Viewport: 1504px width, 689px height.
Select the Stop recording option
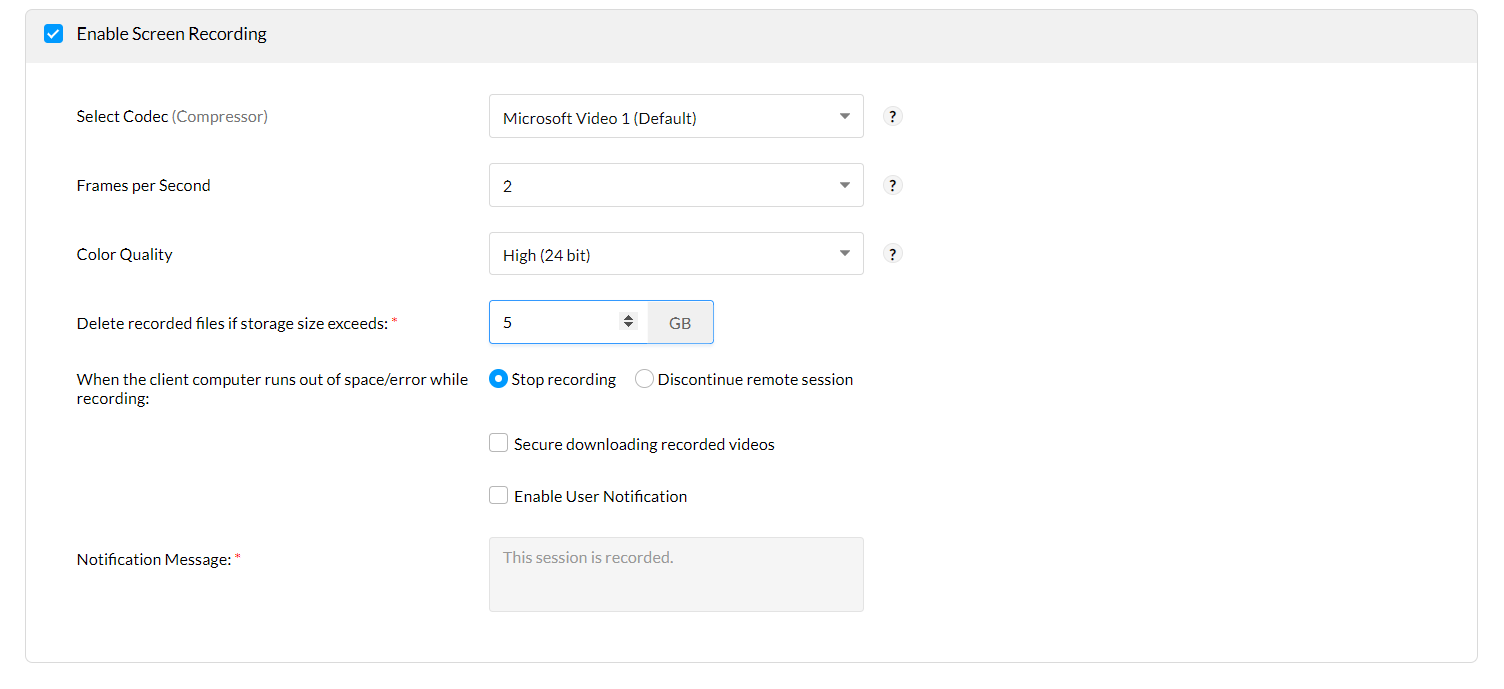498,379
